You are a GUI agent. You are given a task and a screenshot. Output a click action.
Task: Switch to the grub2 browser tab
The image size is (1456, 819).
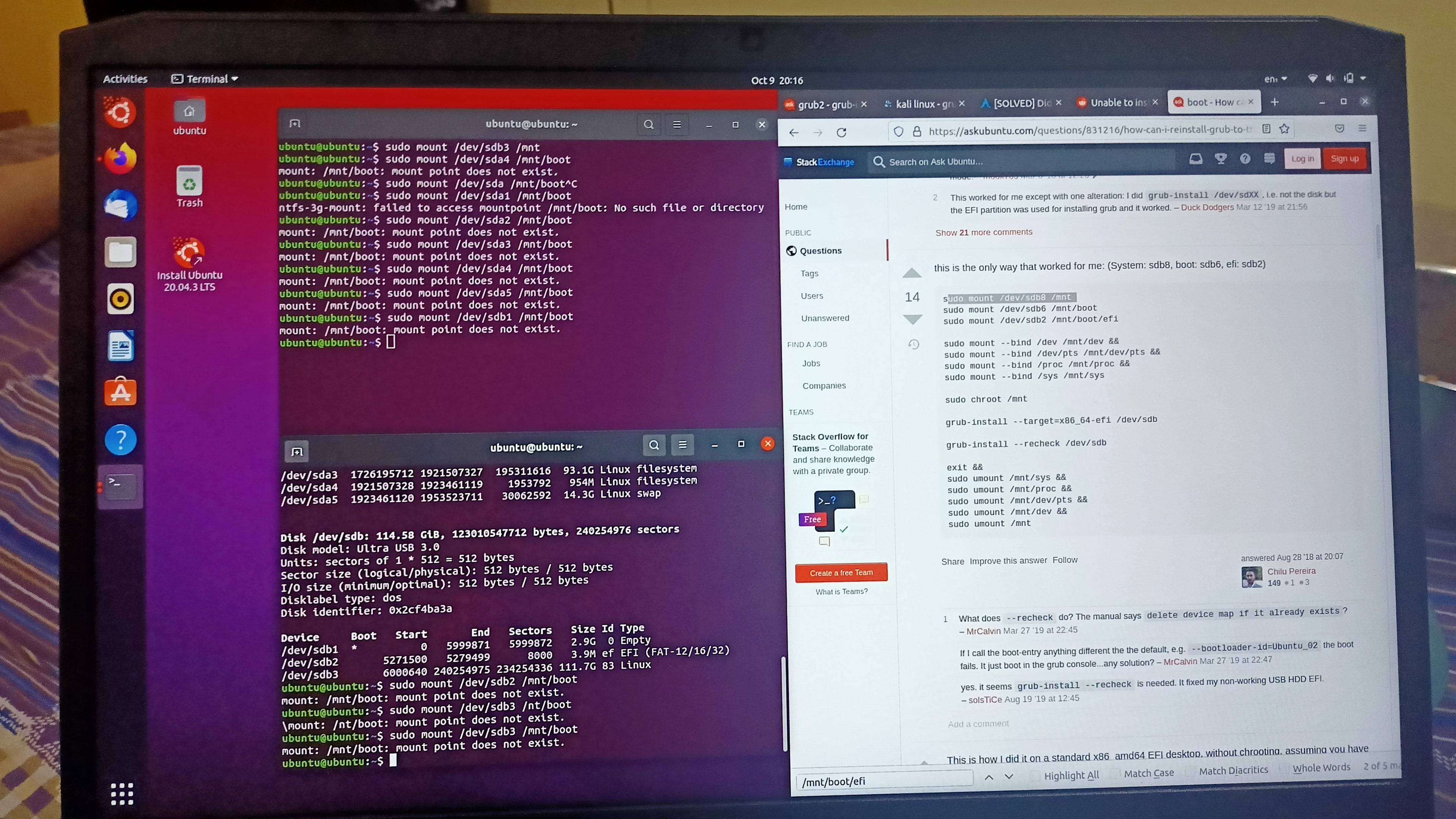824,104
